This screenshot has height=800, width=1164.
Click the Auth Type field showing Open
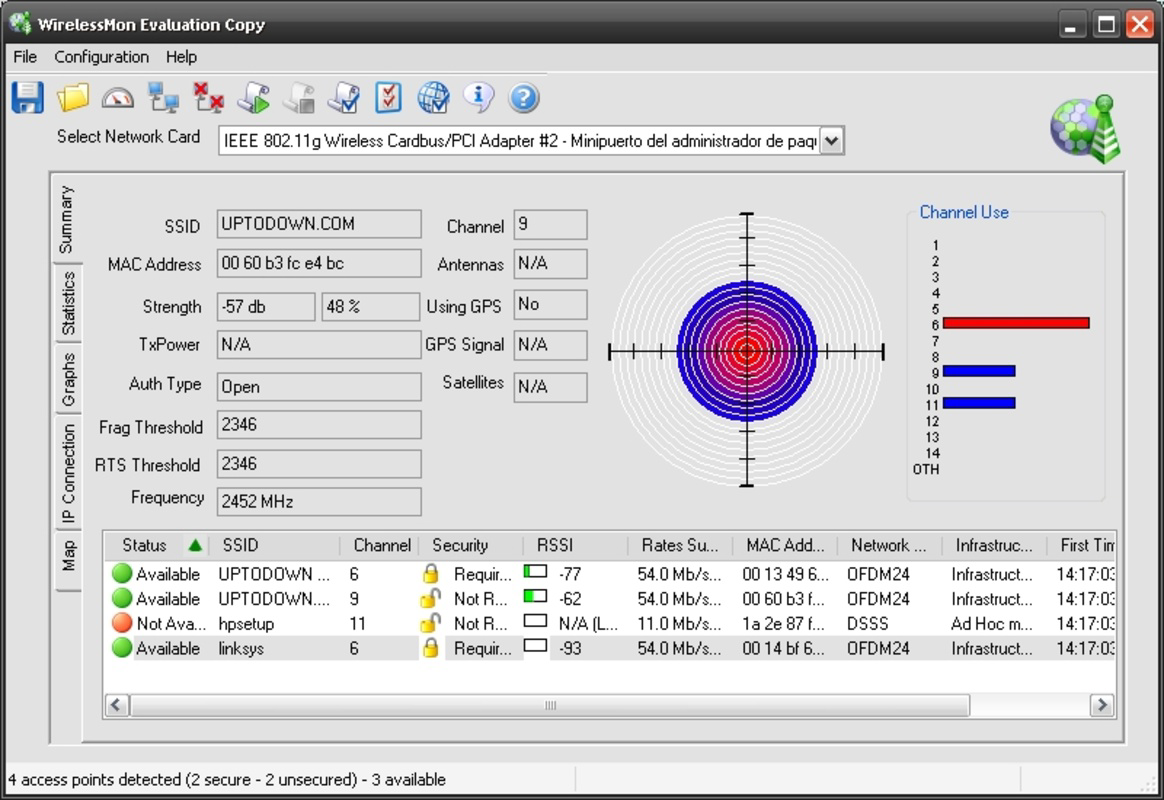[x=319, y=387]
